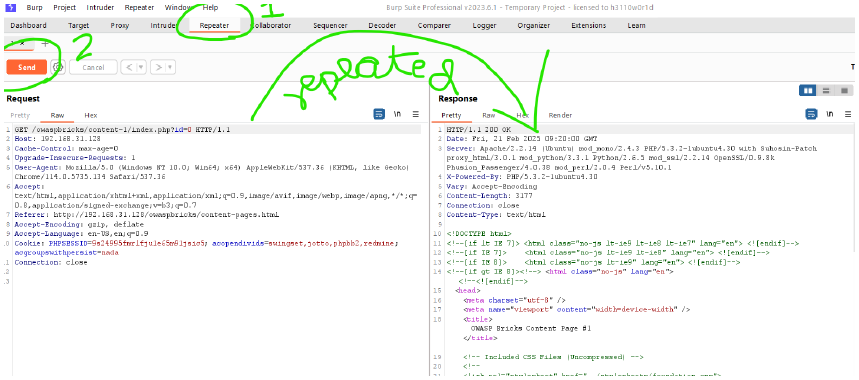Open the Burp menu
The height and width of the screenshot is (380, 859).
35,8
